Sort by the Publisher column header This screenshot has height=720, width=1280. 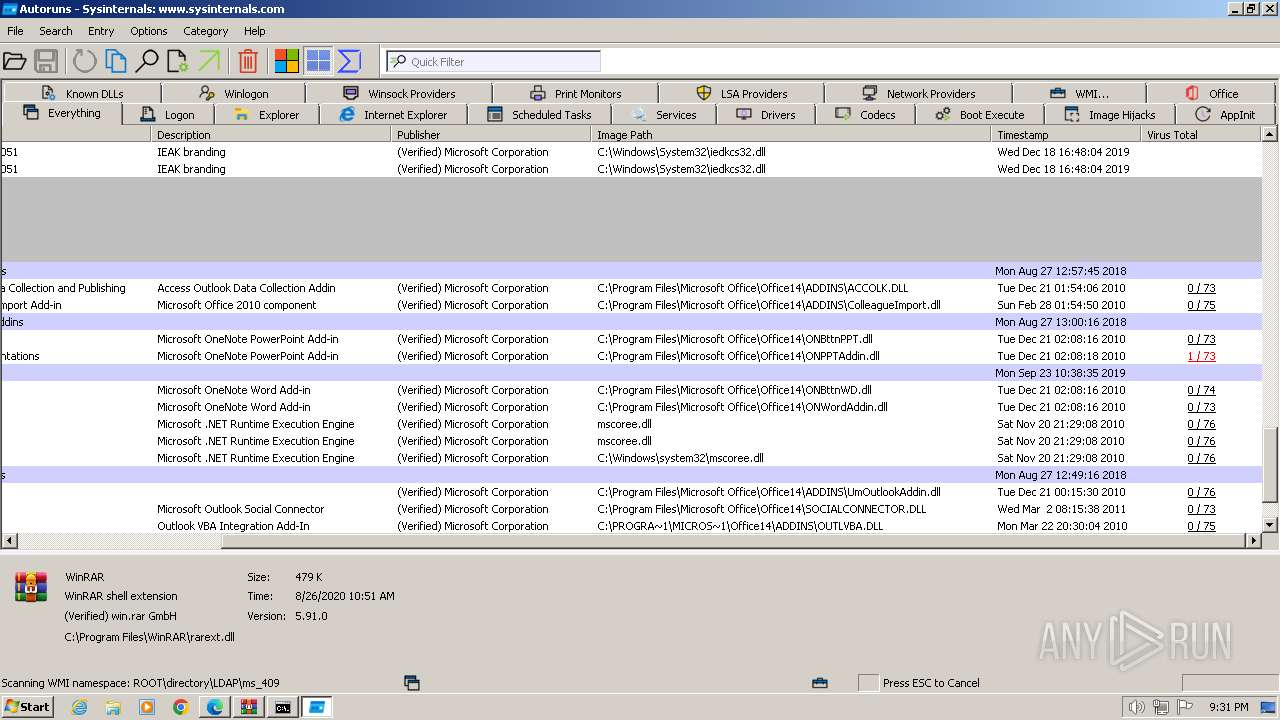tap(491, 134)
